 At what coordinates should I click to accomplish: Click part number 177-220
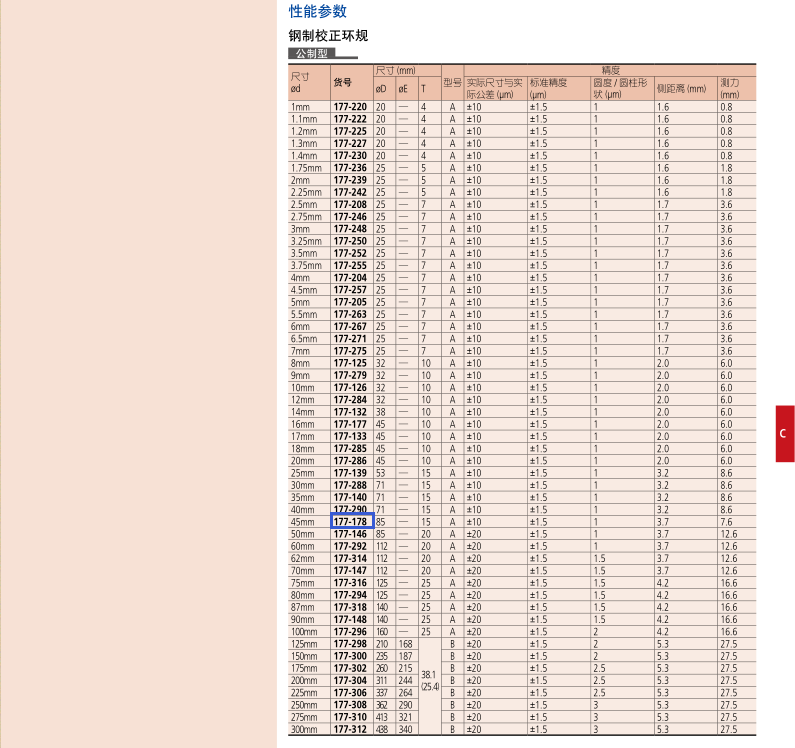click(350, 107)
